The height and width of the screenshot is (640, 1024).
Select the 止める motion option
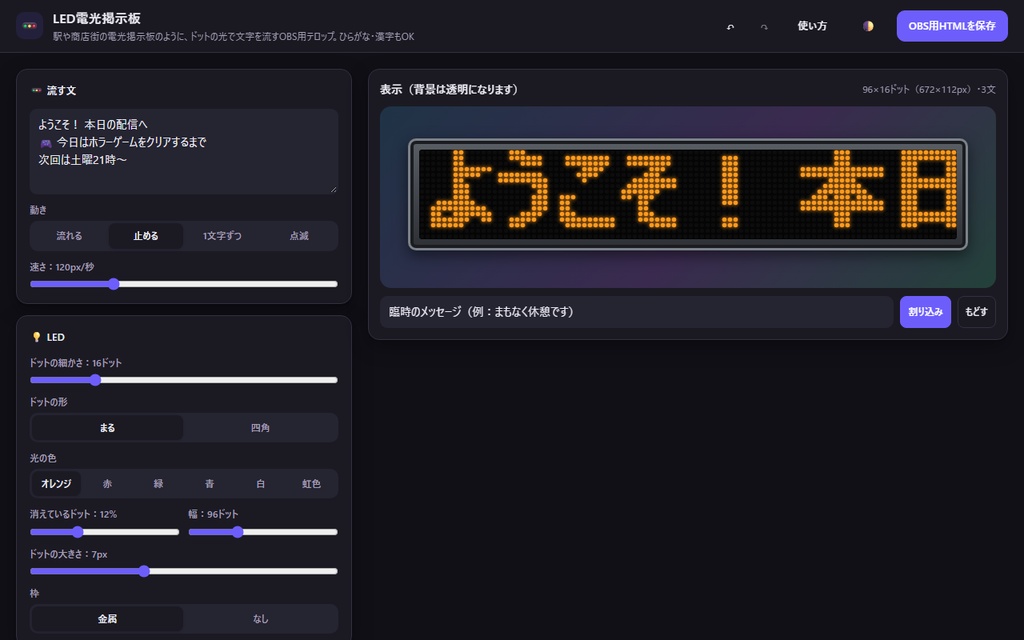[x=146, y=236]
